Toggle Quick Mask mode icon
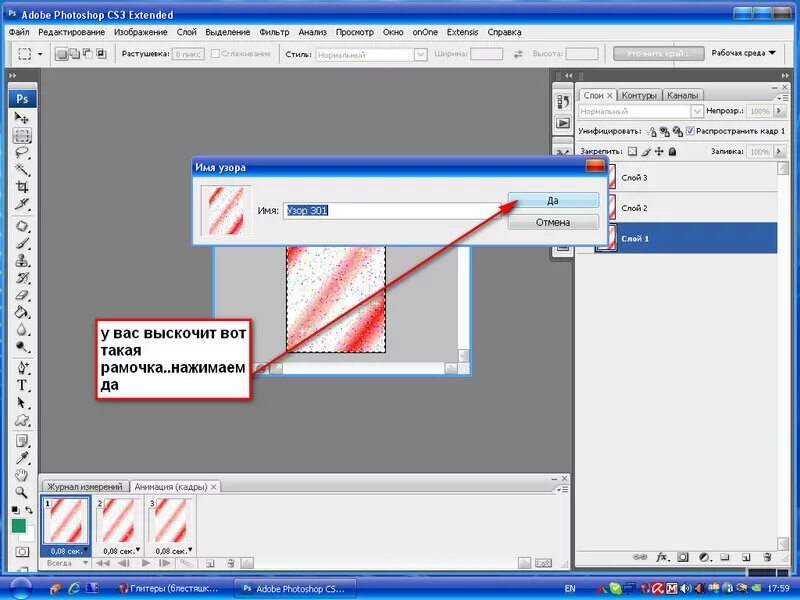 tap(22, 552)
